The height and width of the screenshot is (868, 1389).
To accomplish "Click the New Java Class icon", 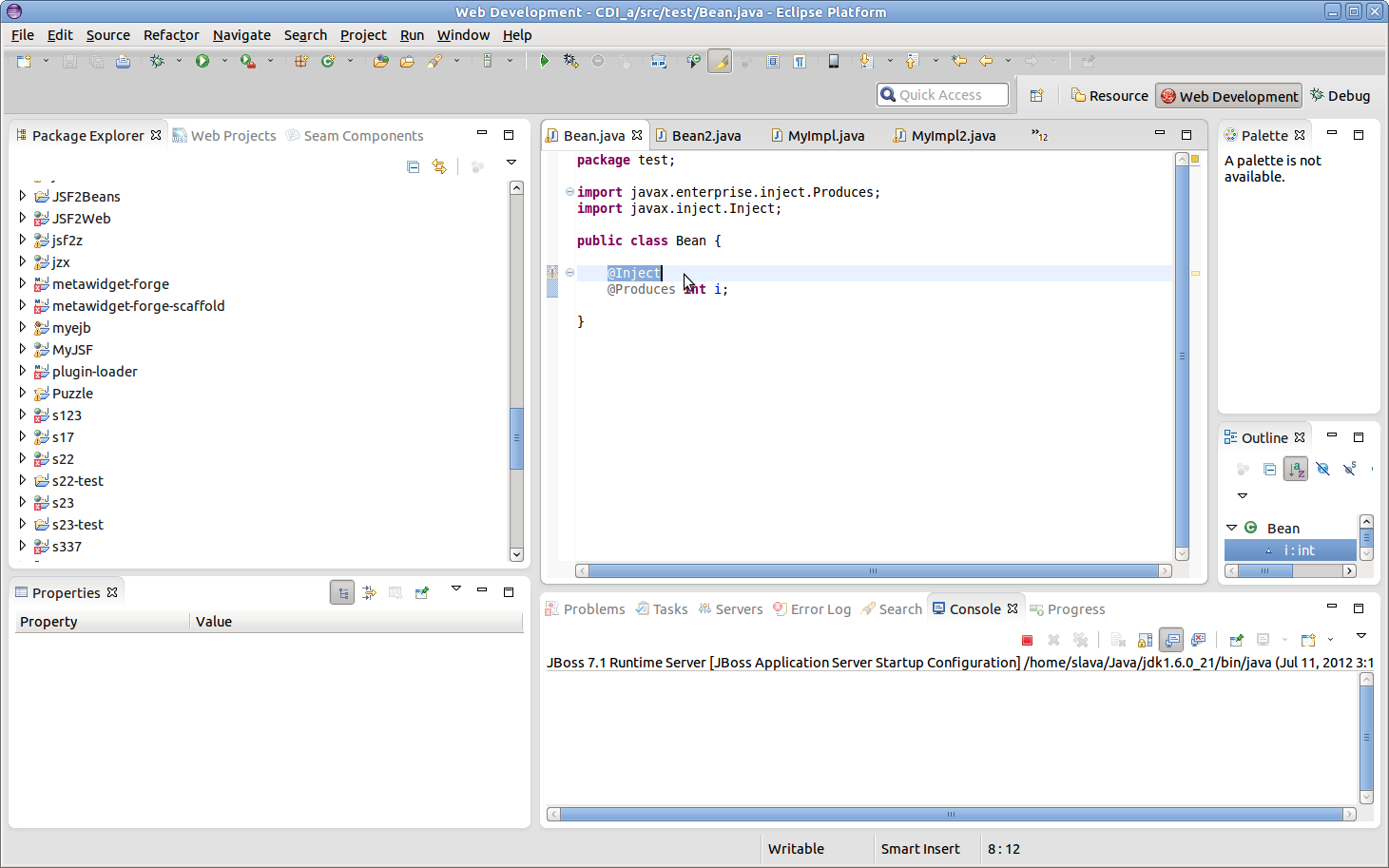I will pyautogui.click(x=328, y=61).
